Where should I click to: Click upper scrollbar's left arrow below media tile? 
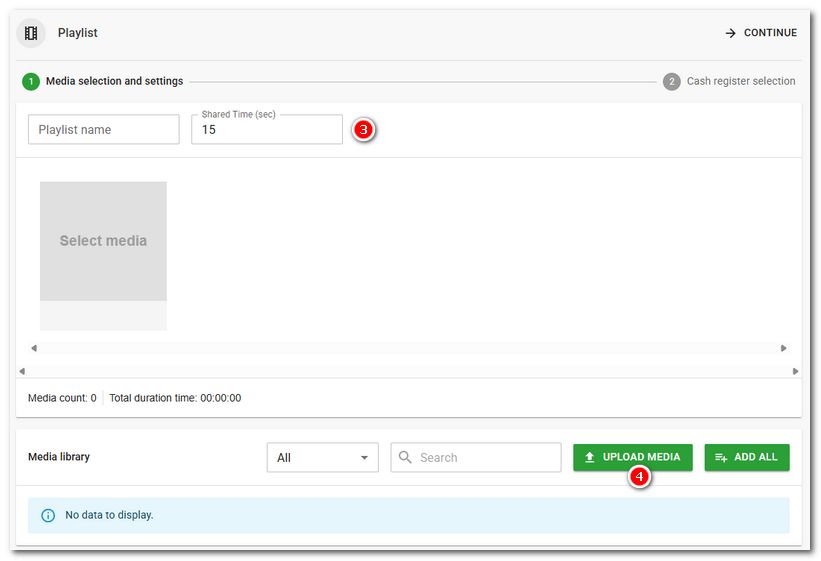[34, 348]
